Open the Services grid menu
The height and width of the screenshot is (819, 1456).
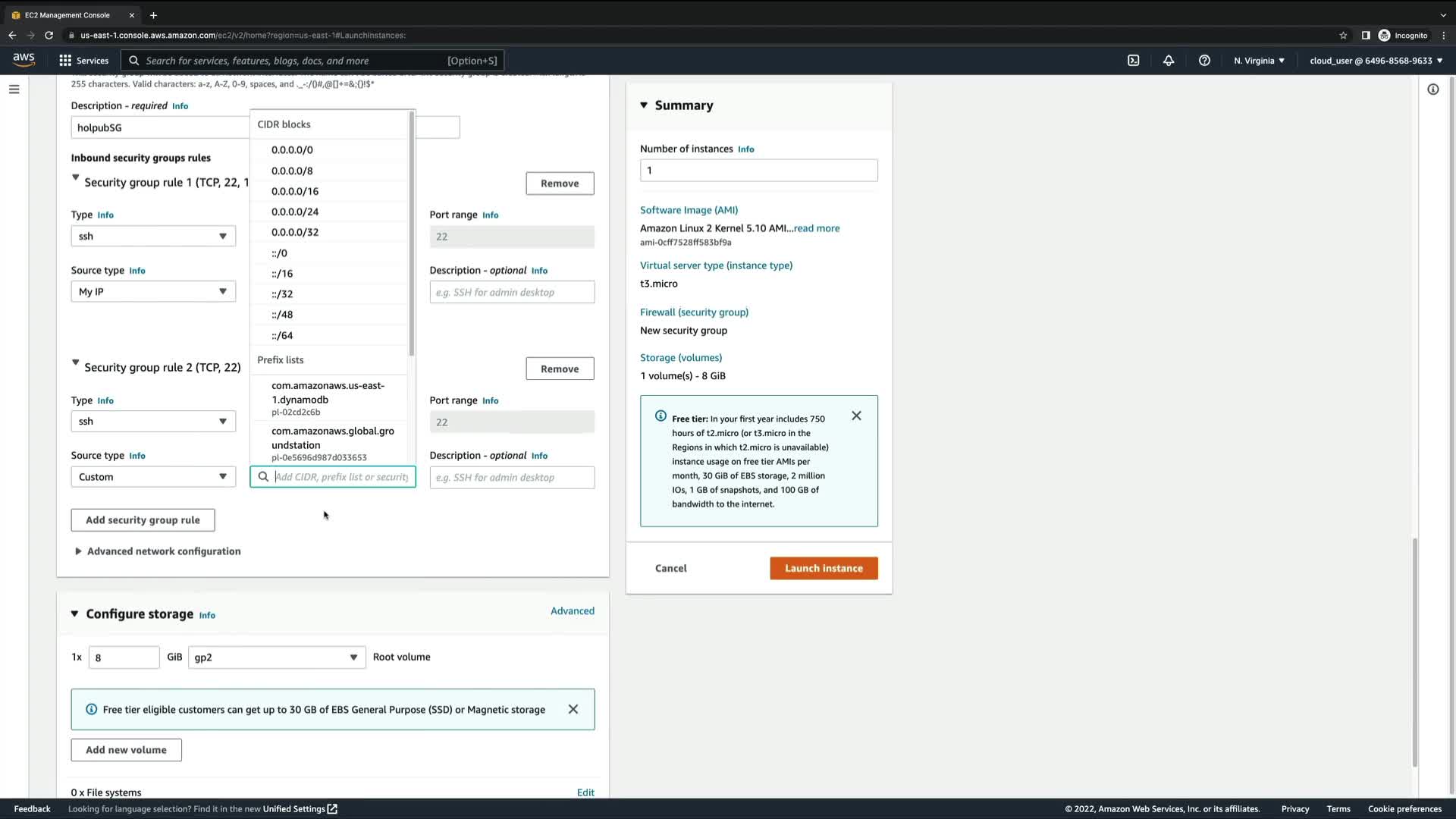(x=65, y=61)
